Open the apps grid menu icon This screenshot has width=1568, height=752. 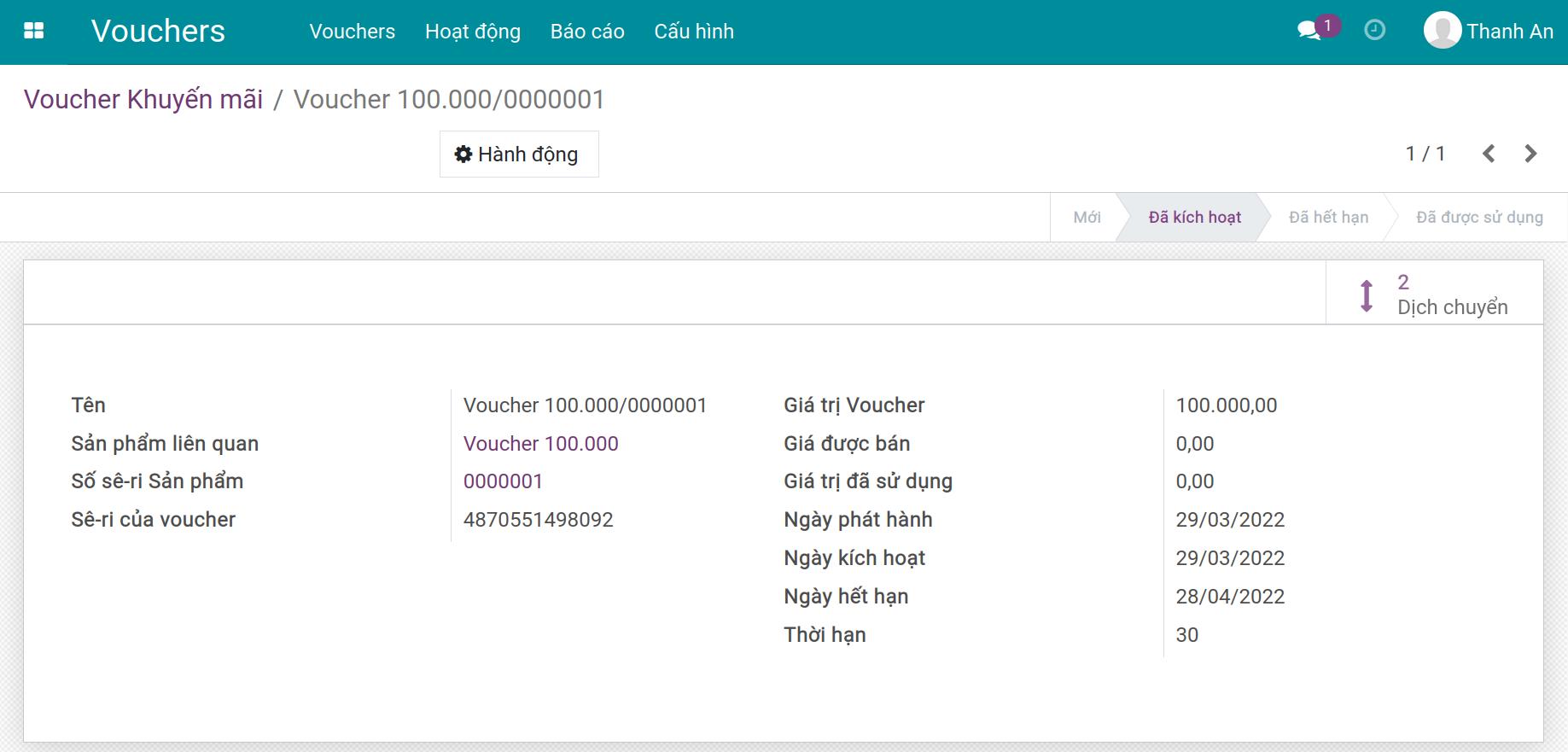click(34, 32)
